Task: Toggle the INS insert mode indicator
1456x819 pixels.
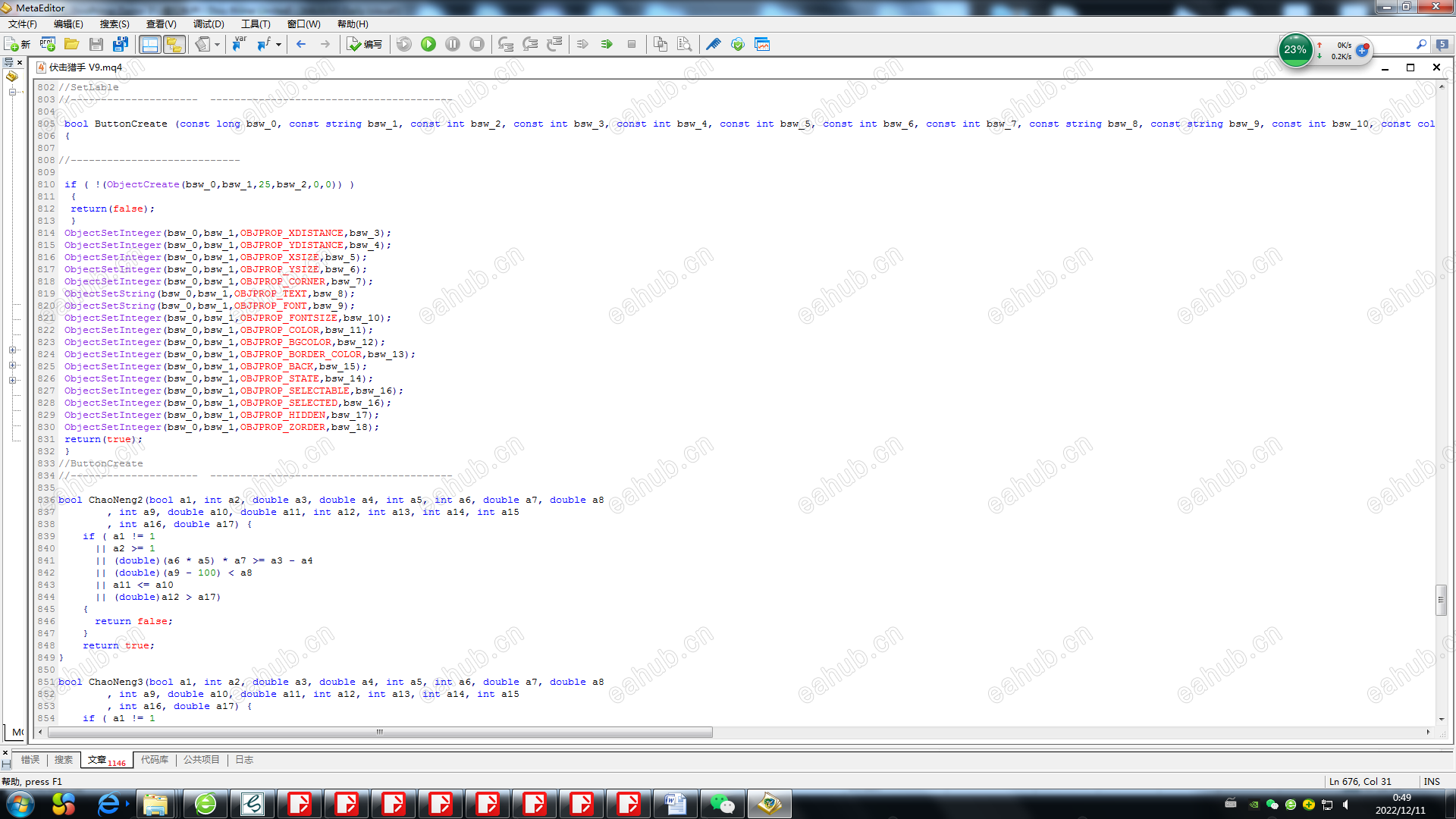Action: coord(1432,781)
